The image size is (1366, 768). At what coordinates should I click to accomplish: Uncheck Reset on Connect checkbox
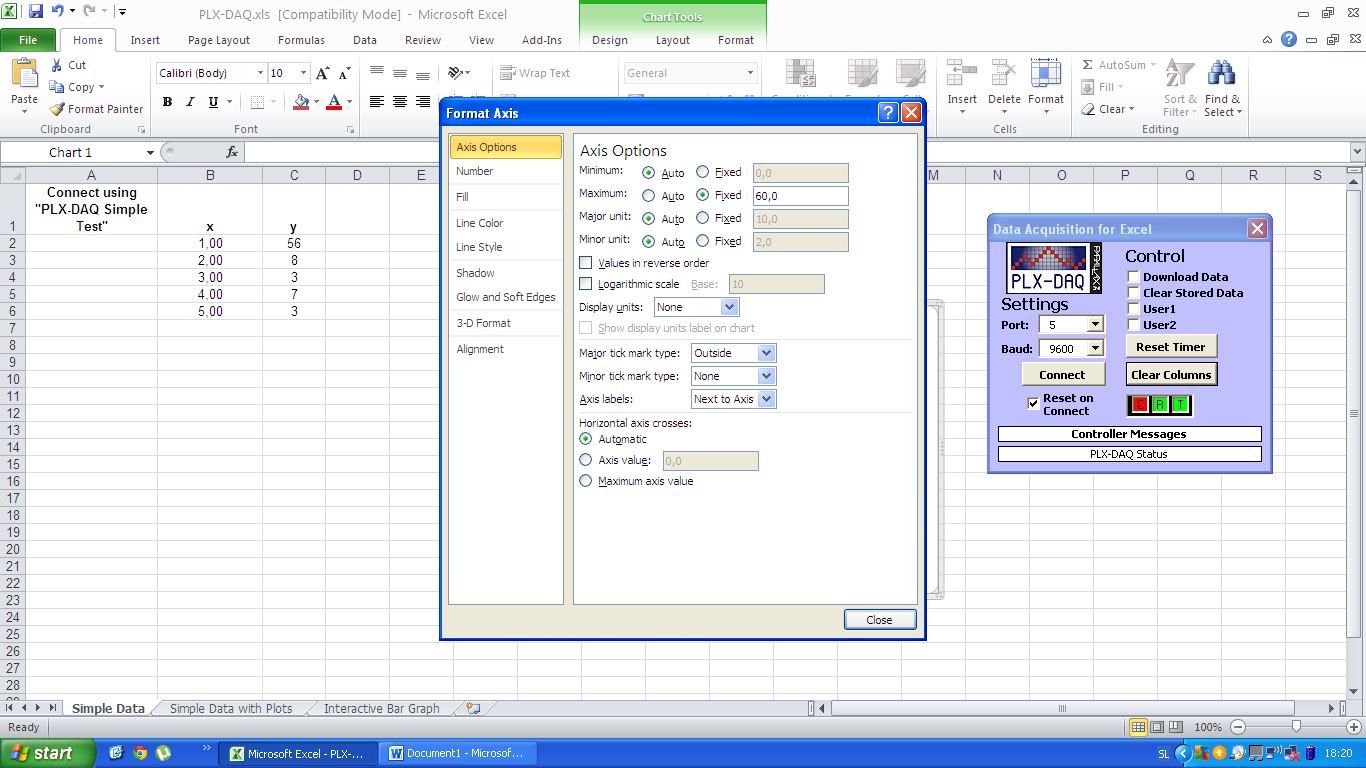[x=1034, y=404]
